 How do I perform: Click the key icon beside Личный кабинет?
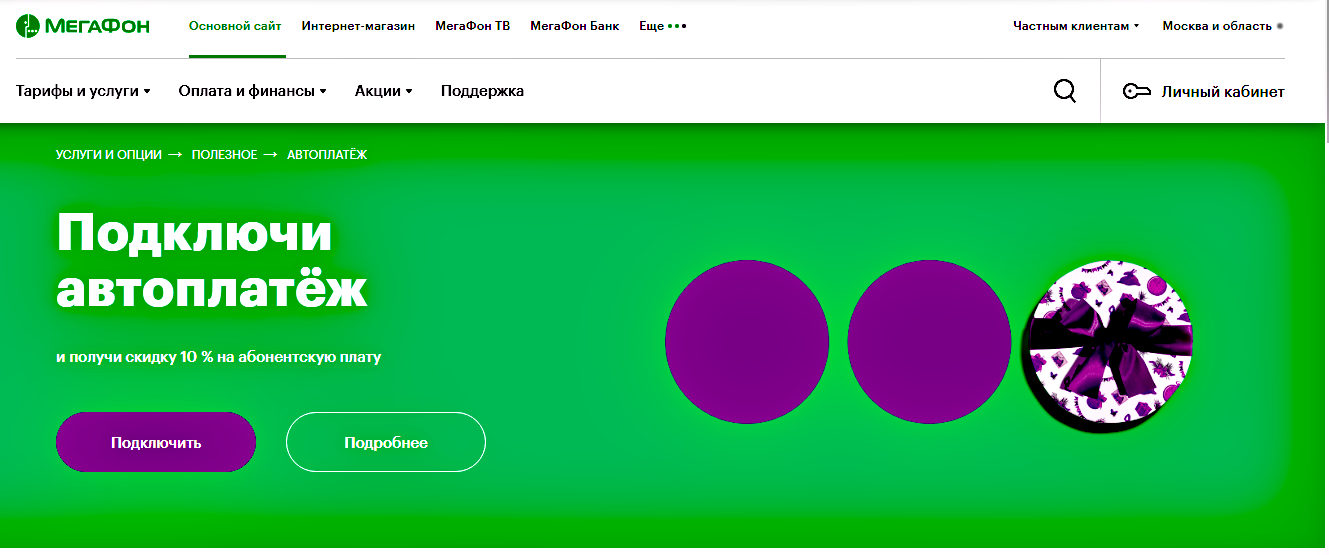click(x=1137, y=92)
